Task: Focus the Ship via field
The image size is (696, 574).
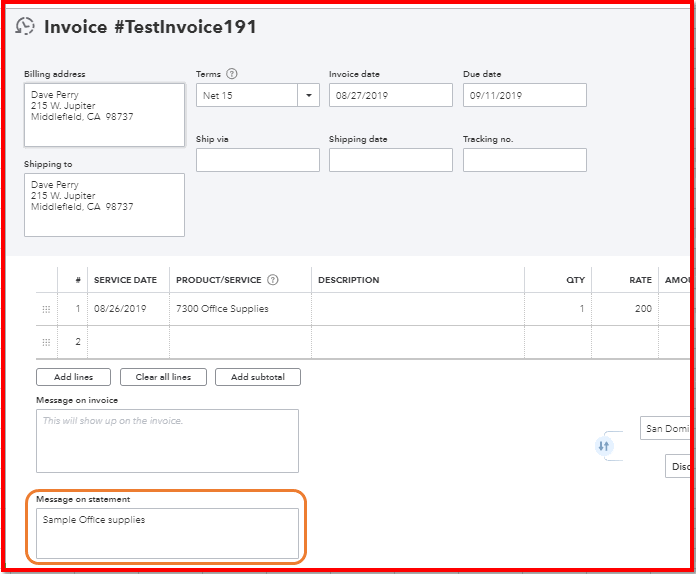Action: [257, 160]
